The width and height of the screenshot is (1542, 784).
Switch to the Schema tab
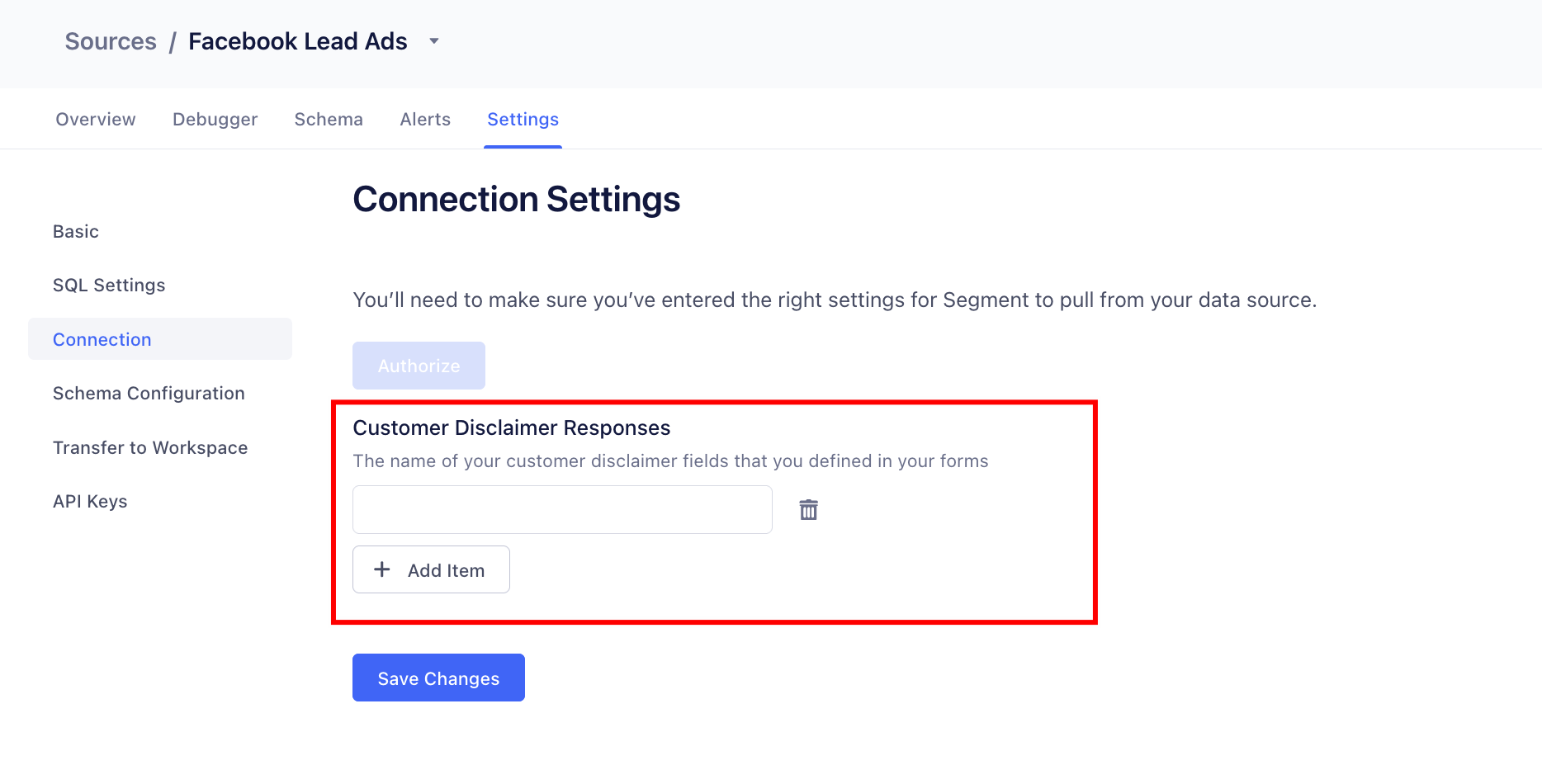[329, 119]
